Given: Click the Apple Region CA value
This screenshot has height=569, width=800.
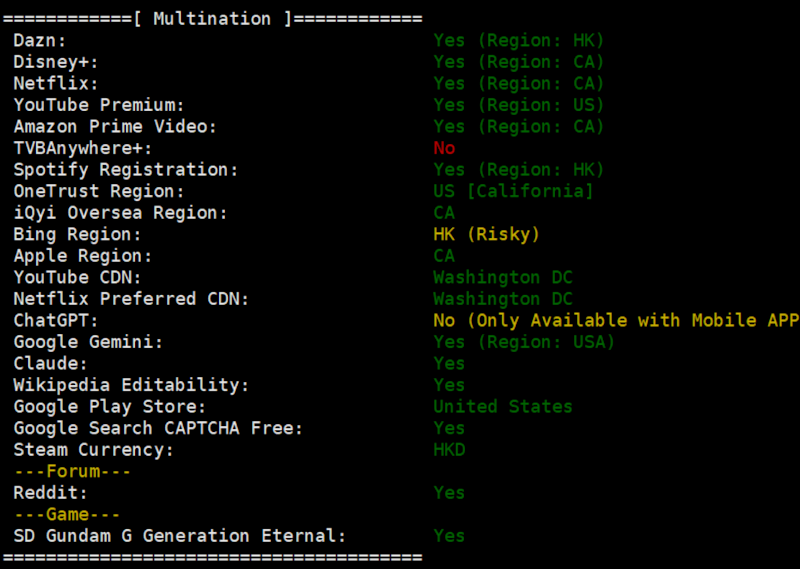Looking at the screenshot, I should pyautogui.click(x=444, y=256).
